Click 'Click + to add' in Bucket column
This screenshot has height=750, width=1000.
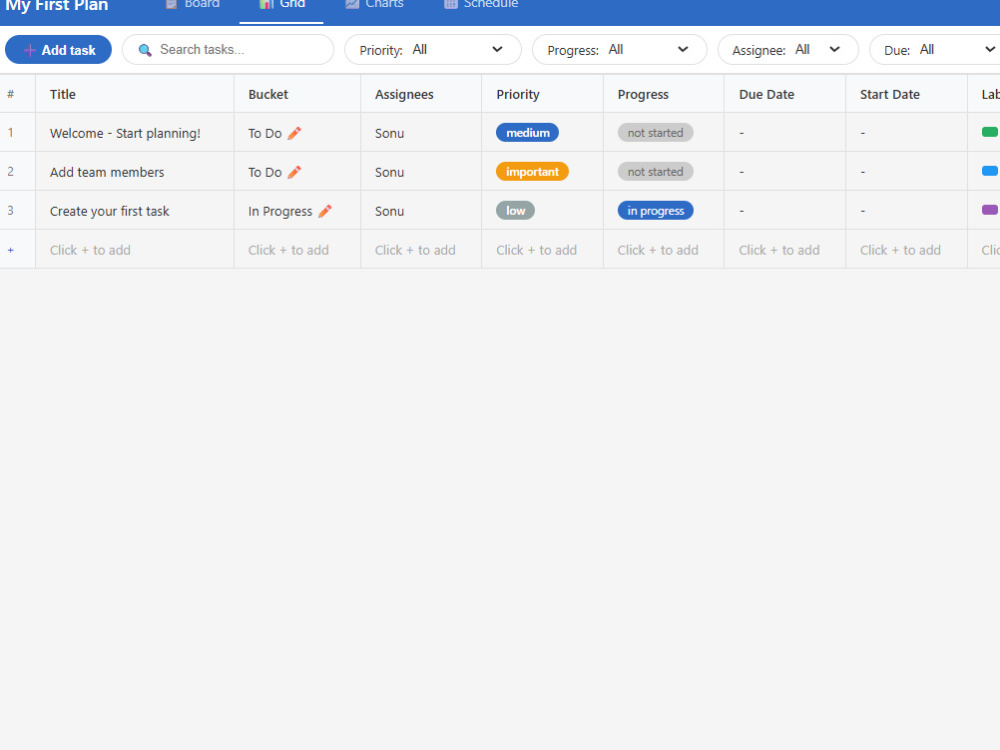288,250
